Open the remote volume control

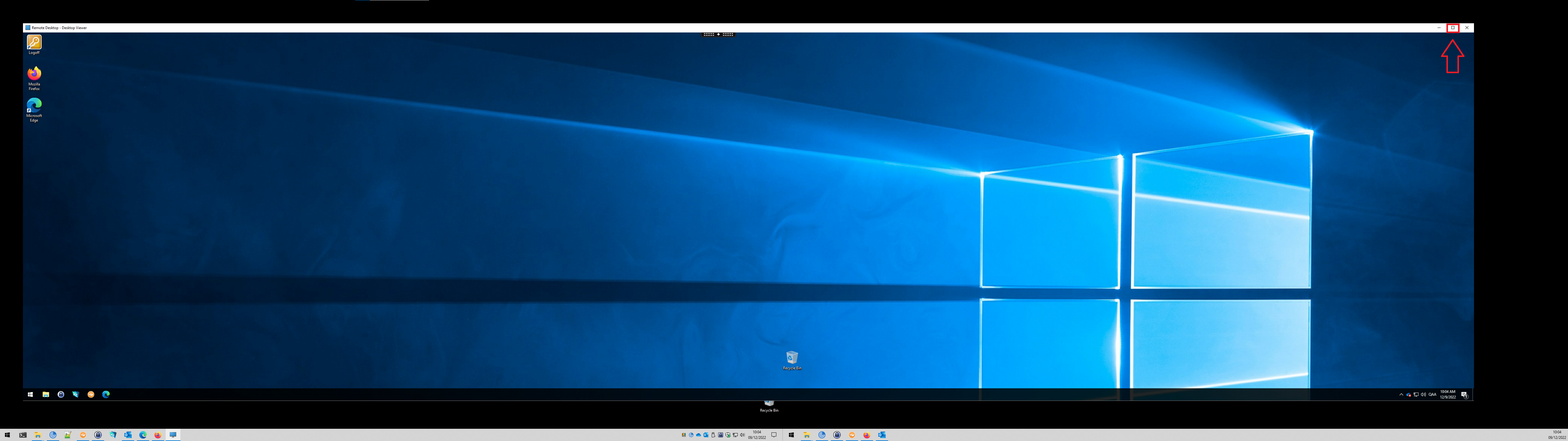point(1423,395)
